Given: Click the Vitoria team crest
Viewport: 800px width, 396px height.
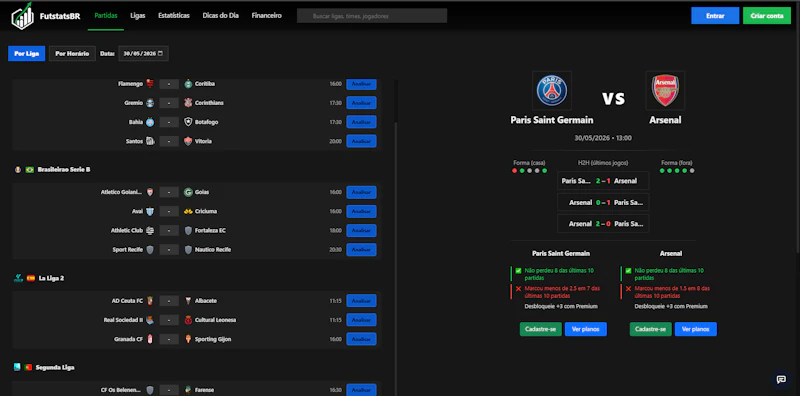Looking at the screenshot, I should click(188, 141).
